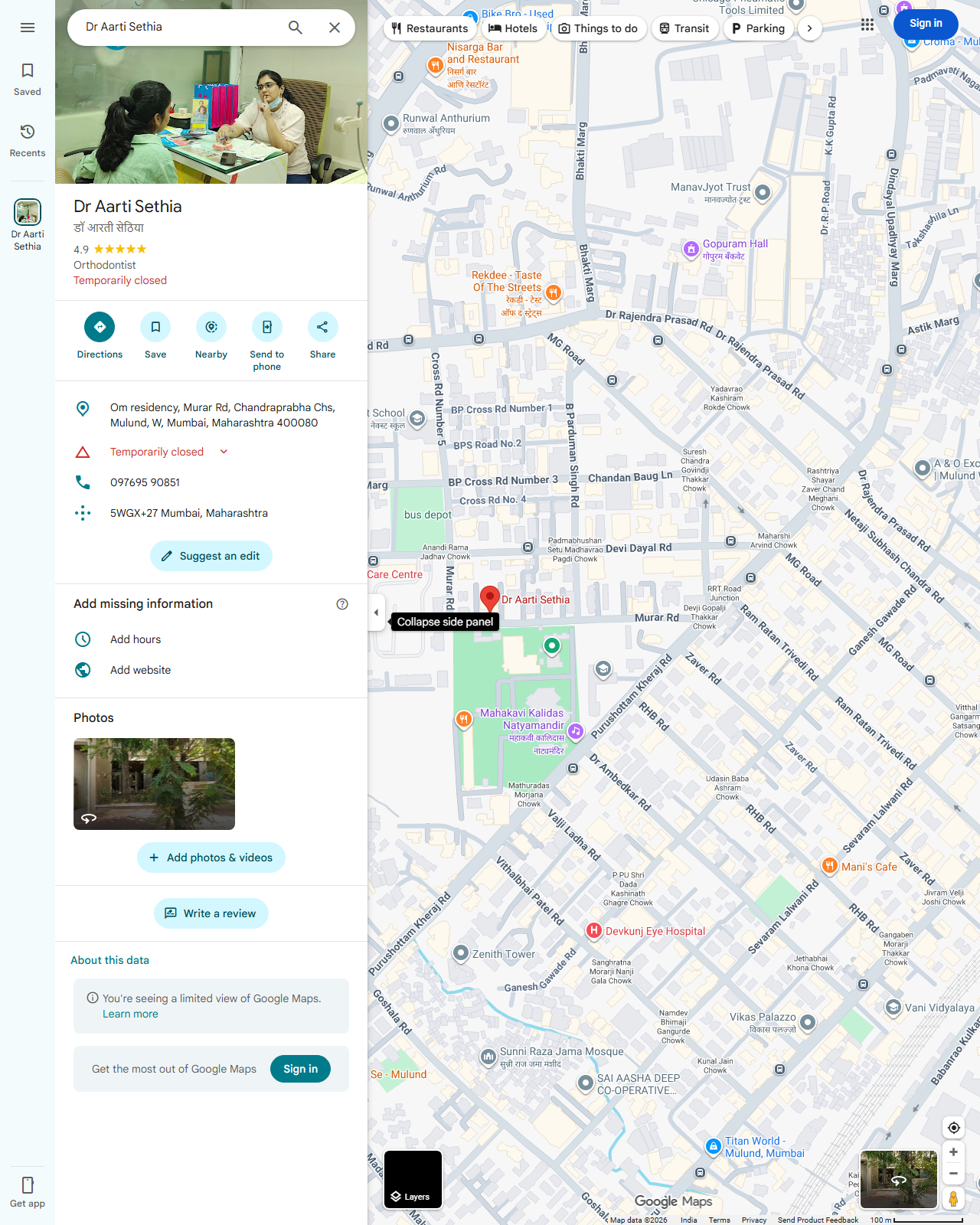Toggle the 100 m map scale
Screen dimensions: 980x1225
[x=916, y=1220]
